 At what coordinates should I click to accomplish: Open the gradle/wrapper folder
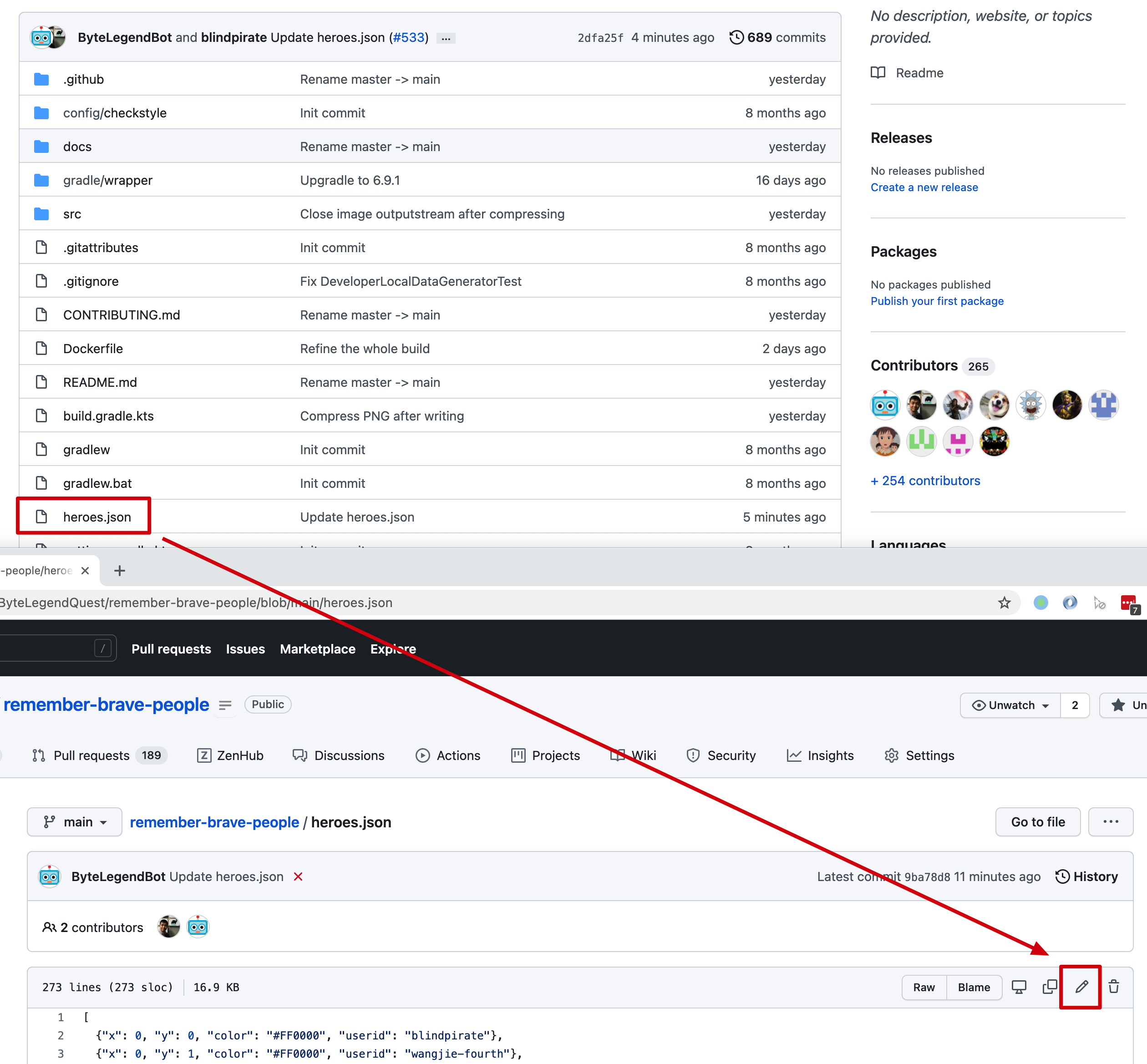pyautogui.click(x=108, y=180)
